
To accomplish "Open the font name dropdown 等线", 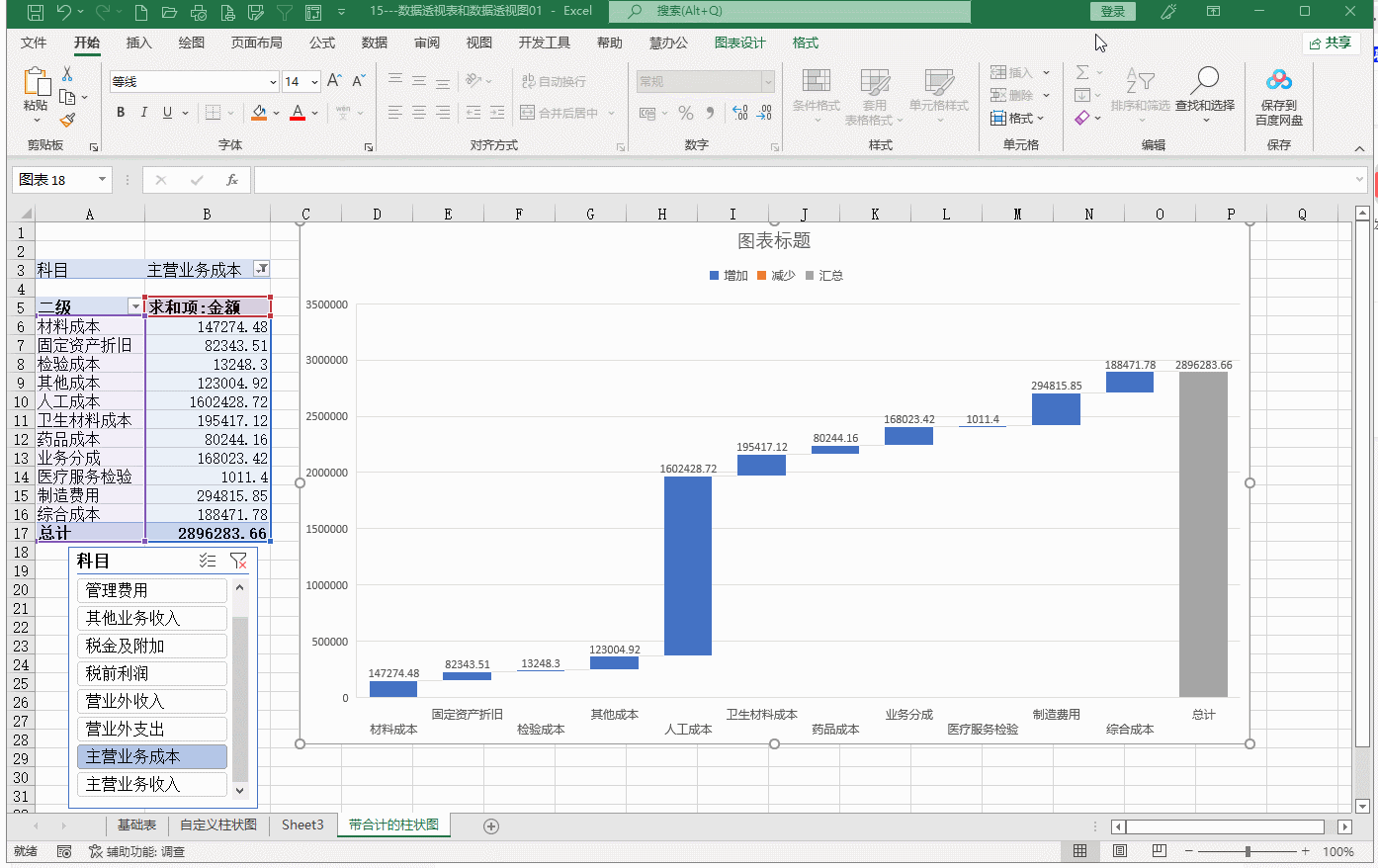I will click(x=272, y=81).
